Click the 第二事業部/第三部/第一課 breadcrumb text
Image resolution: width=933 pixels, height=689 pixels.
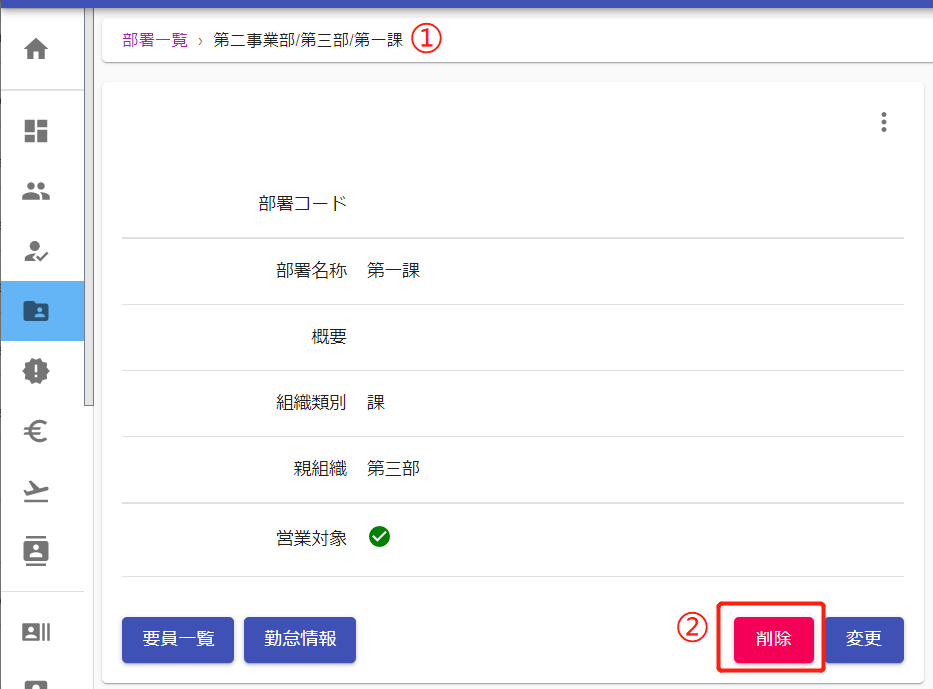[308, 40]
